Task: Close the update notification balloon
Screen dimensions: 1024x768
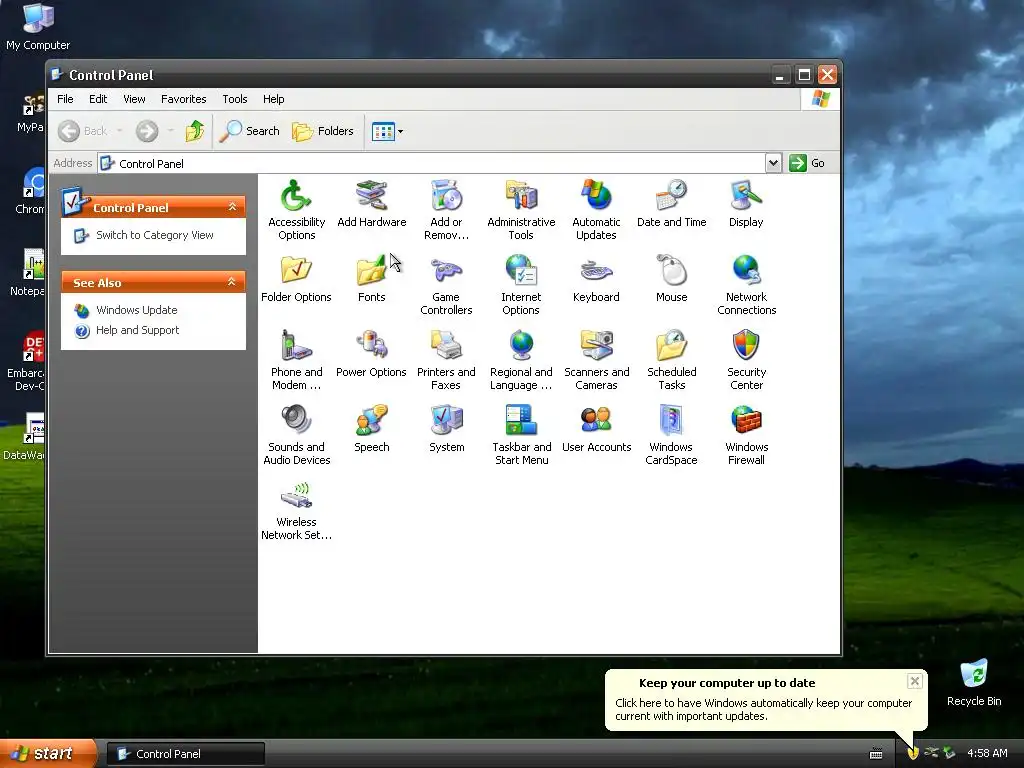Action: pyautogui.click(x=914, y=681)
